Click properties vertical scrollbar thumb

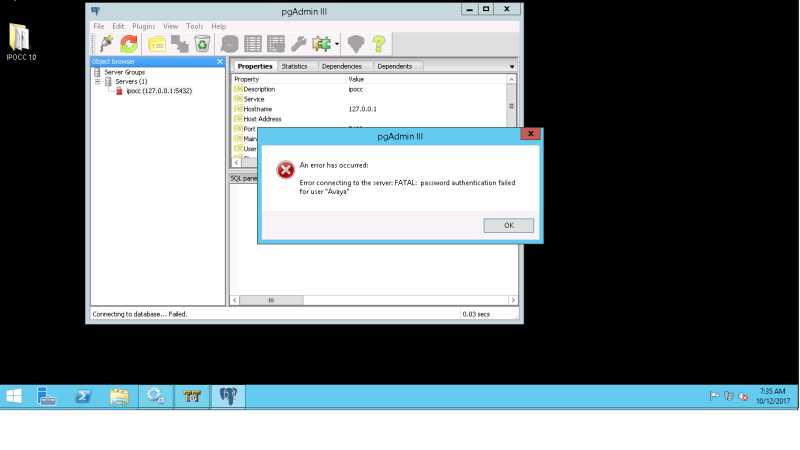(x=511, y=106)
